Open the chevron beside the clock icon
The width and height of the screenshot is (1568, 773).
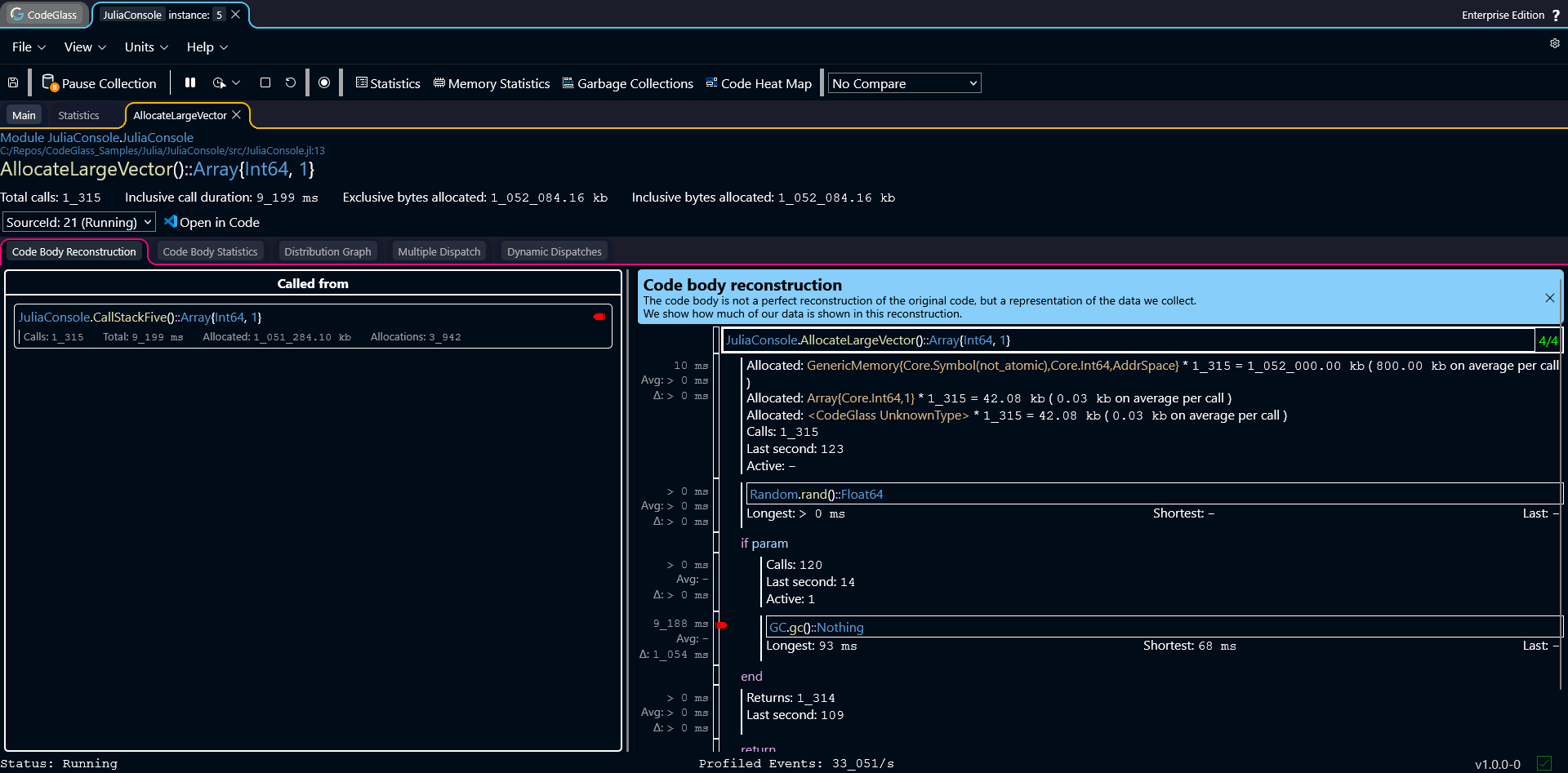(x=236, y=82)
